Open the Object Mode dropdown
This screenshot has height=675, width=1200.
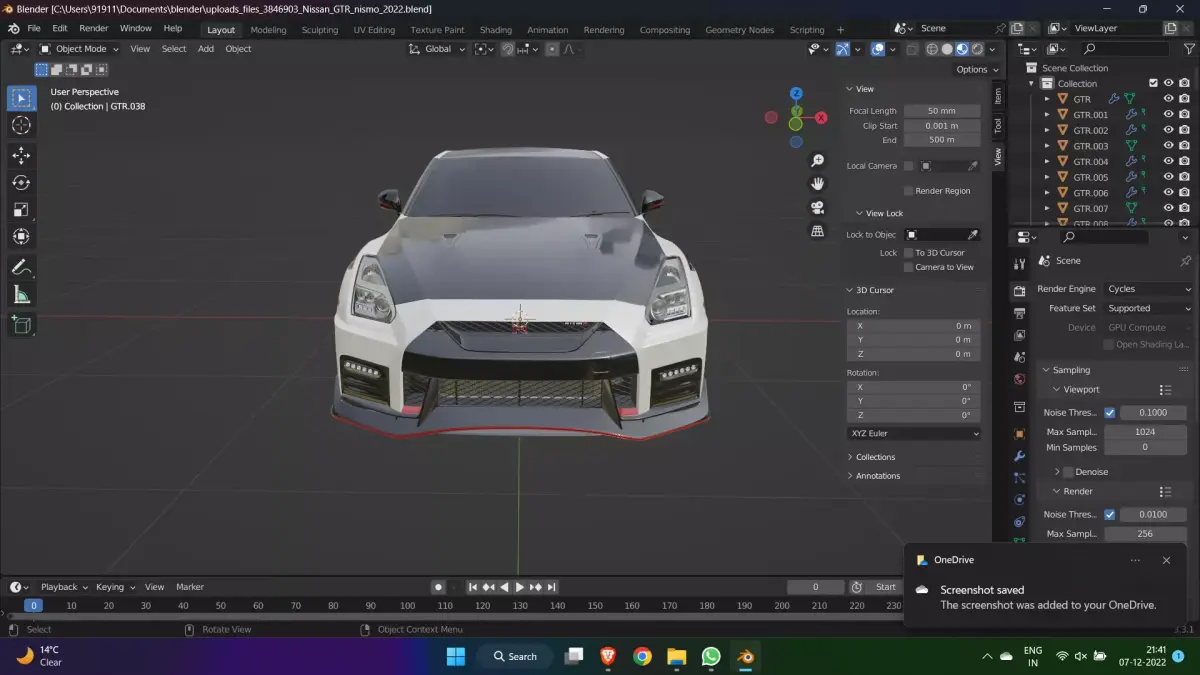point(81,48)
